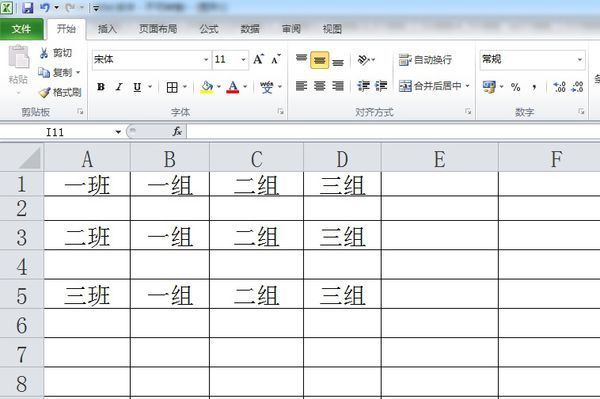Click 复制 (Copy) button

tap(55, 72)
